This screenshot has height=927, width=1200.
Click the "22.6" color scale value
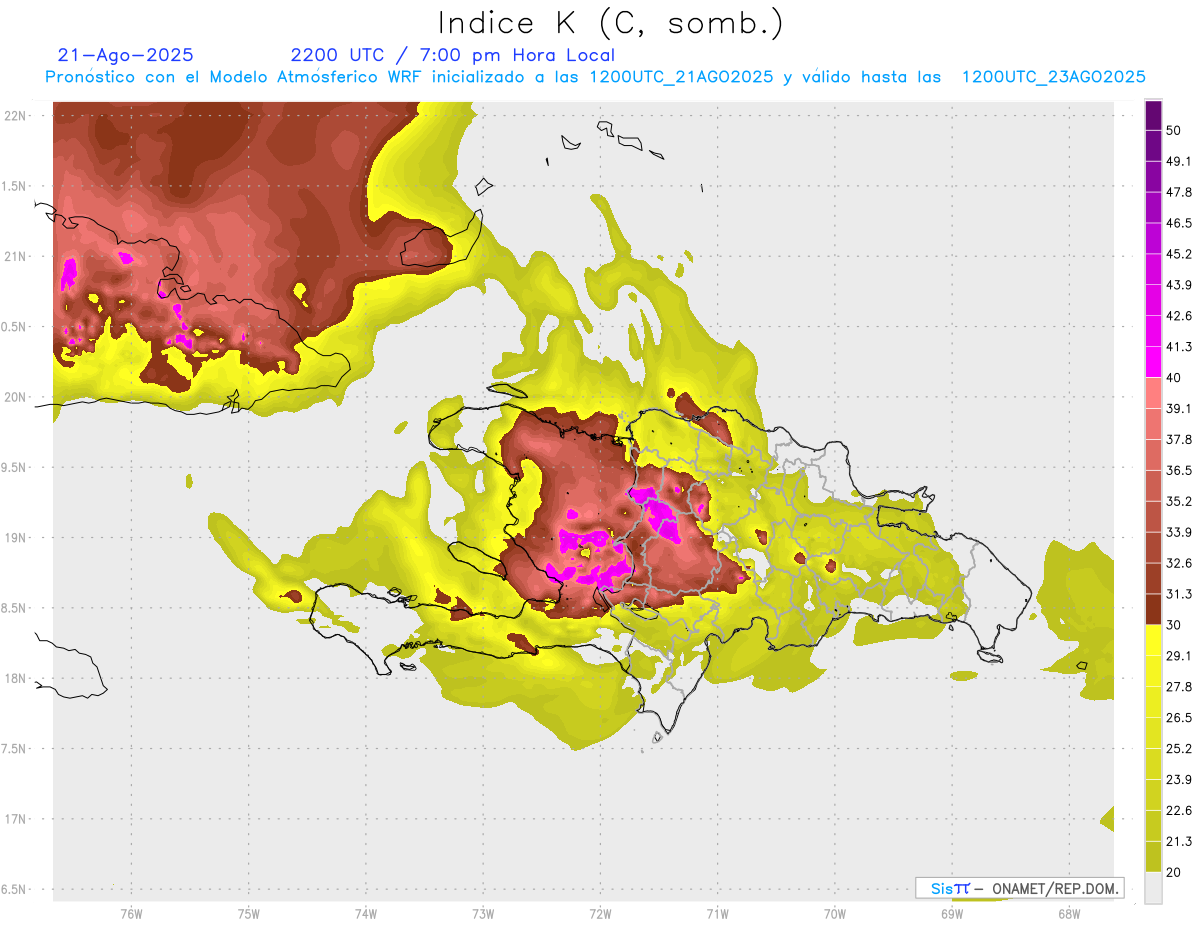pos(1180,810)
